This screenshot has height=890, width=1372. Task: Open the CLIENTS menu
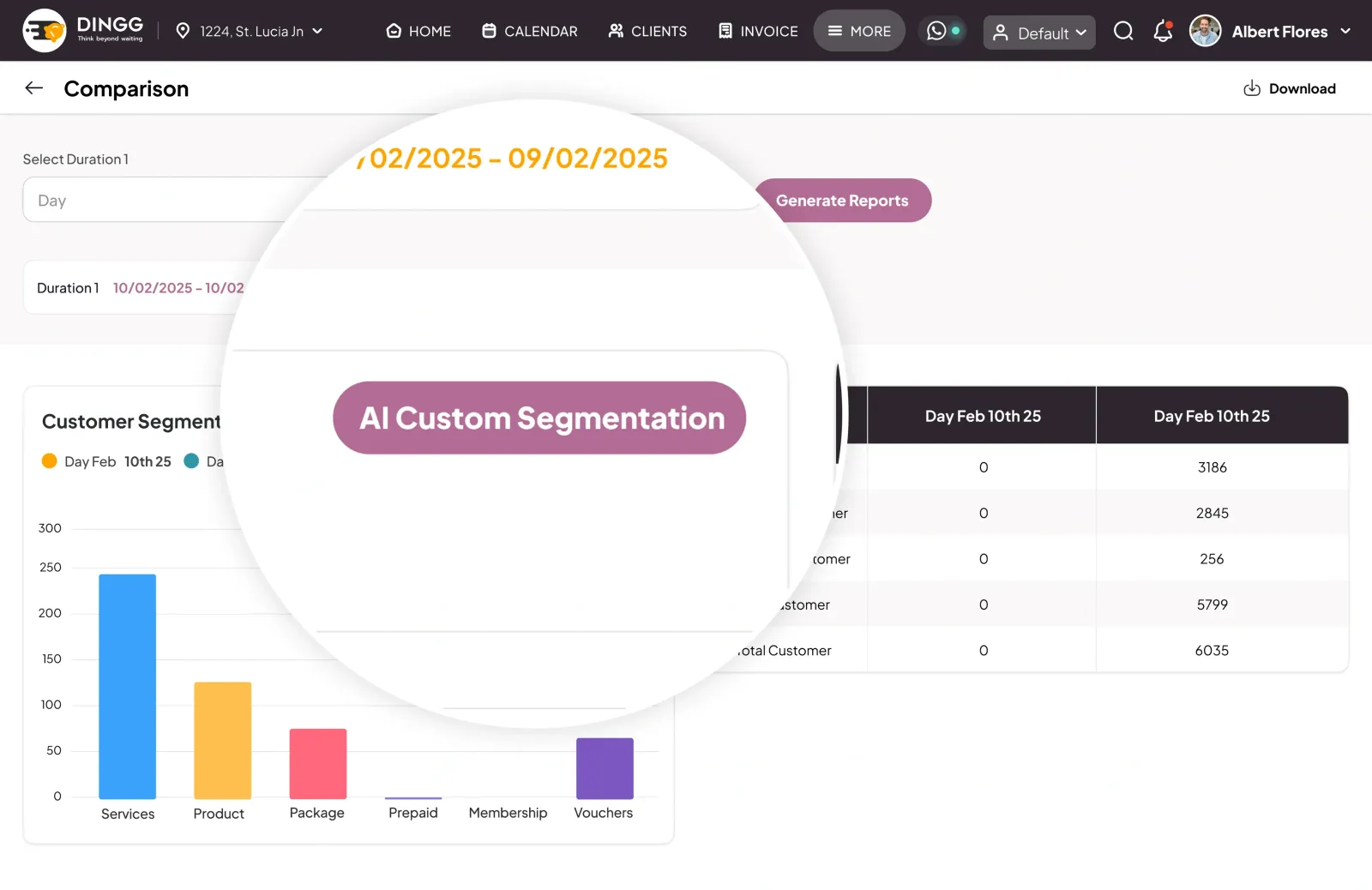(647, 31)
